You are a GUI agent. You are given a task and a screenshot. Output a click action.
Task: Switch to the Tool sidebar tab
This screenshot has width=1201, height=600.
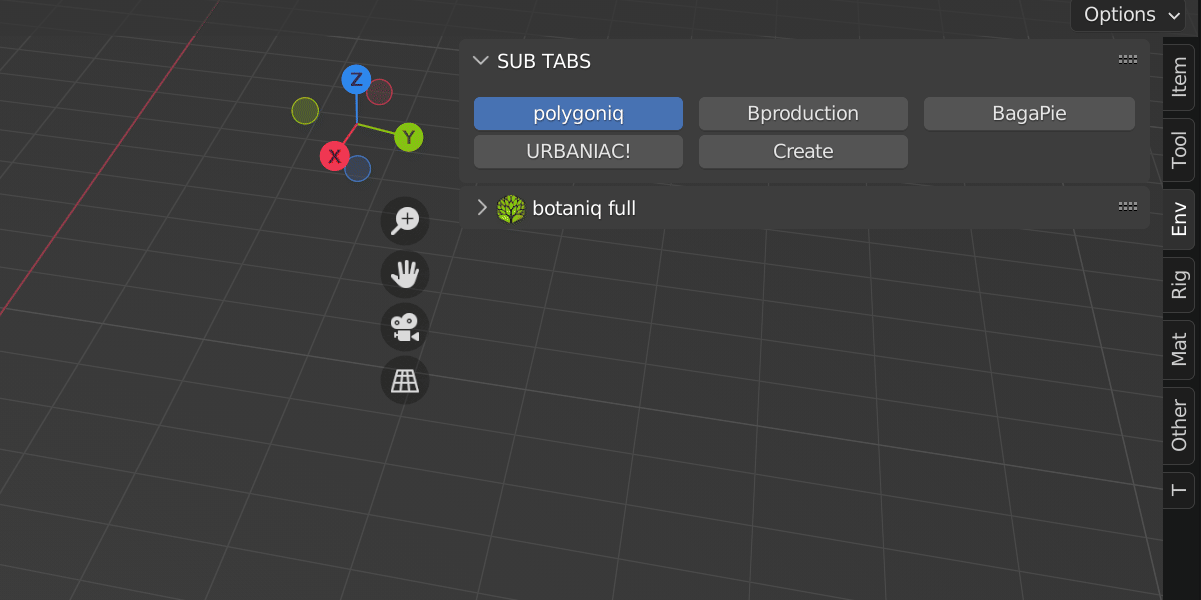tap(1180, 149)
